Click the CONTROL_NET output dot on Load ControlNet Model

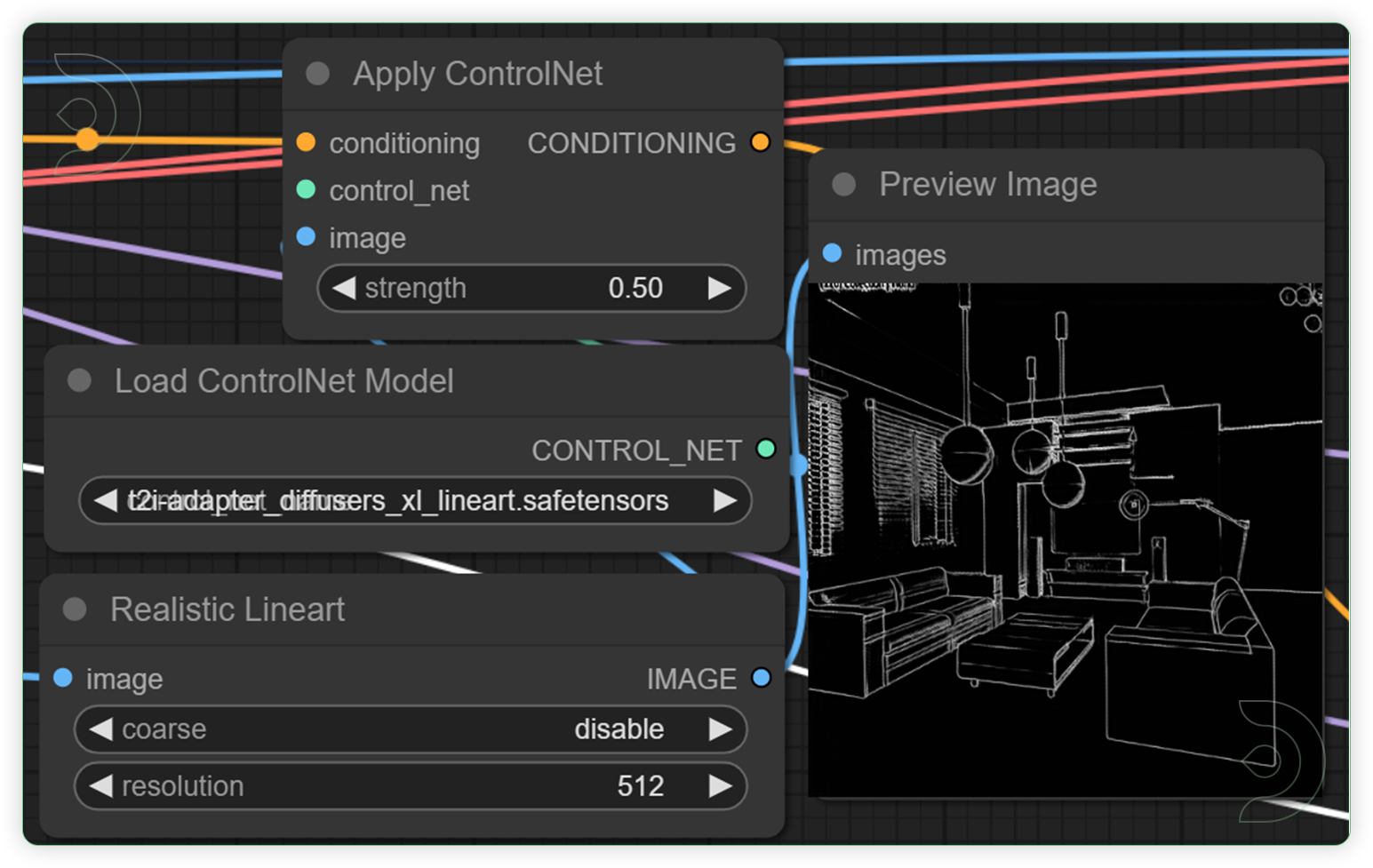[766, 449]
